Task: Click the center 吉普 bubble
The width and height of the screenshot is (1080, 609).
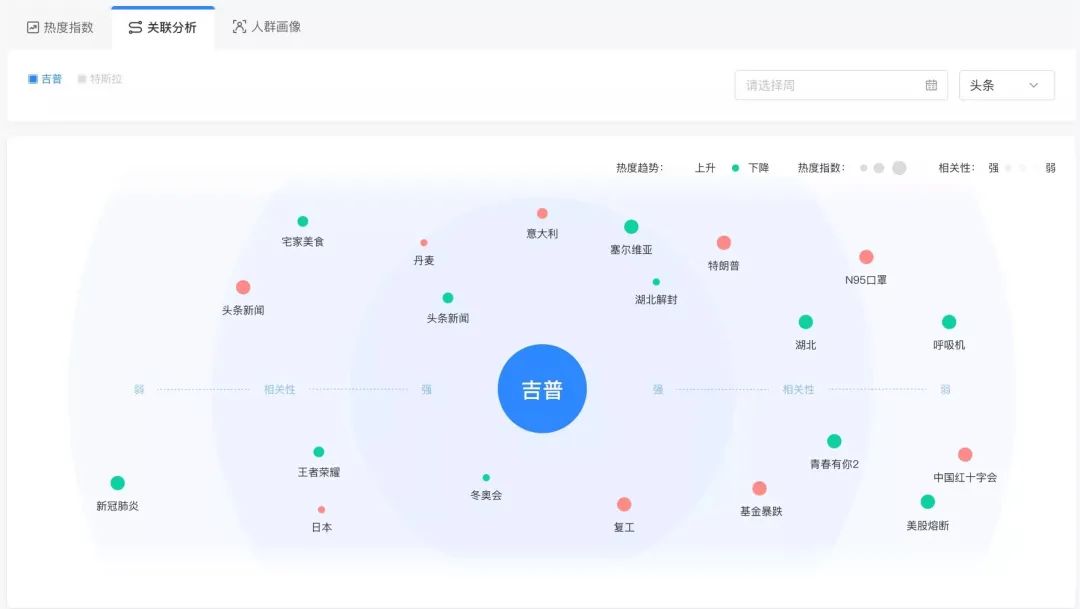Action: tap(542, 389)
